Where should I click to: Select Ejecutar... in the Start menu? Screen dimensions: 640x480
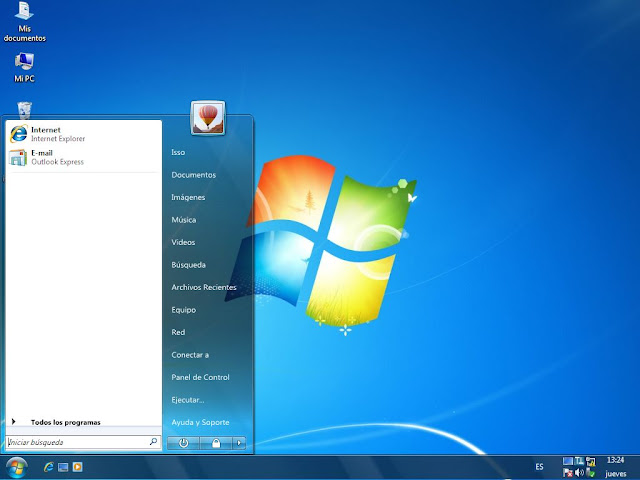click(x=188, y=400)
